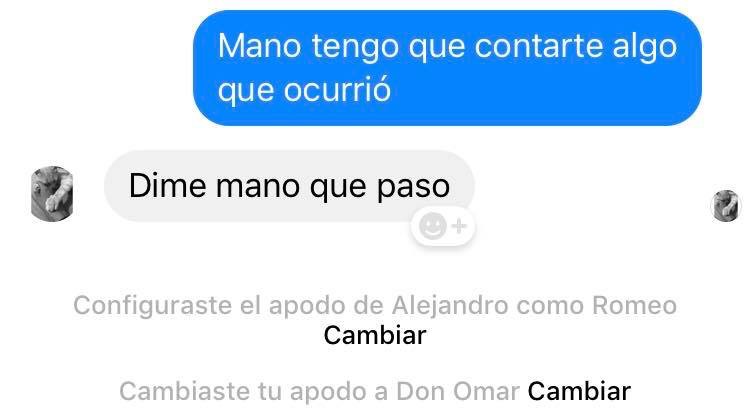Click the nickname "Romeo" in the notice
Screen dimensions: 750x416
(634, 306)
